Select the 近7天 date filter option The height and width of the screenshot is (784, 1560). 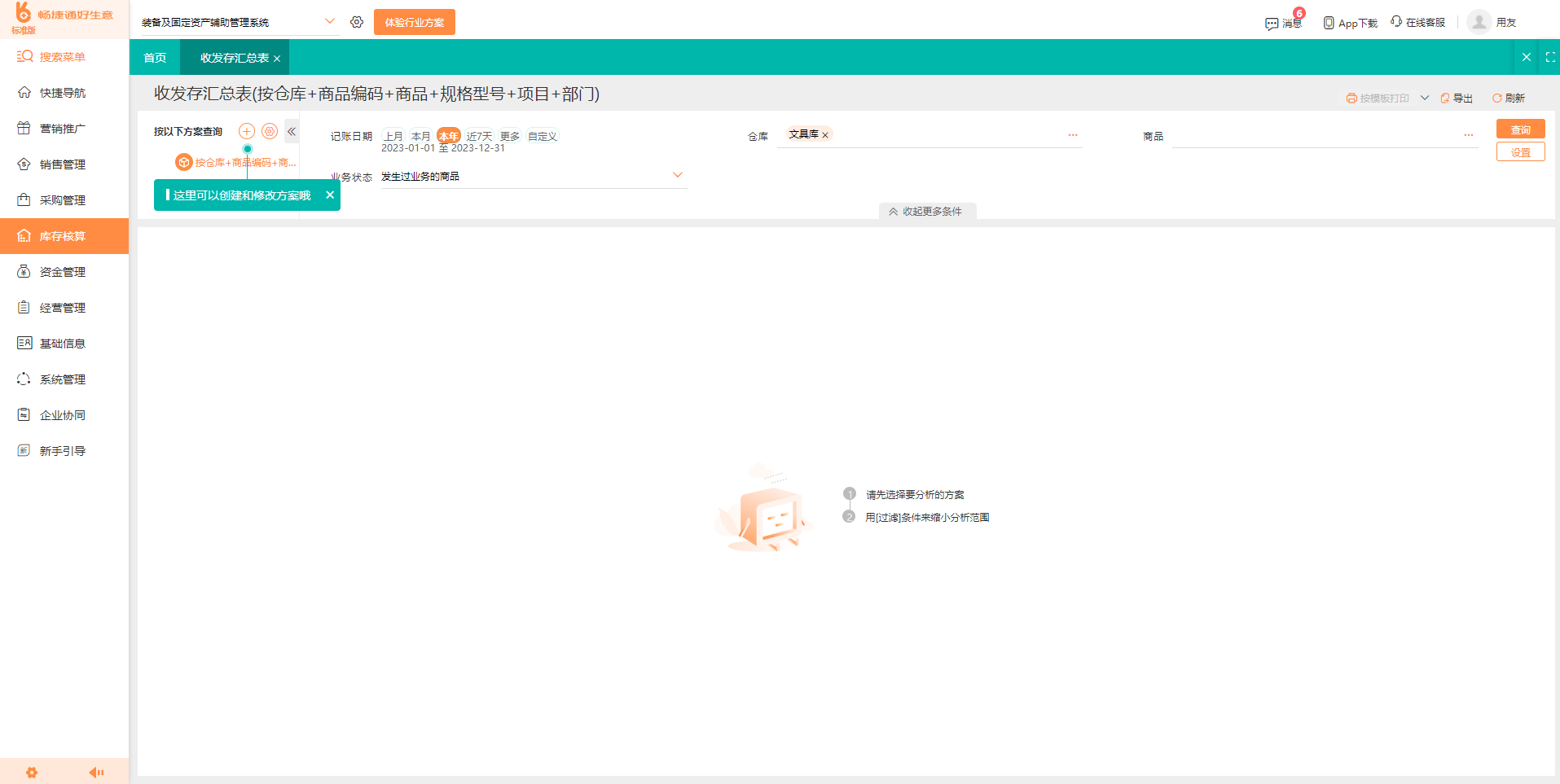click(x=478, y=135)
